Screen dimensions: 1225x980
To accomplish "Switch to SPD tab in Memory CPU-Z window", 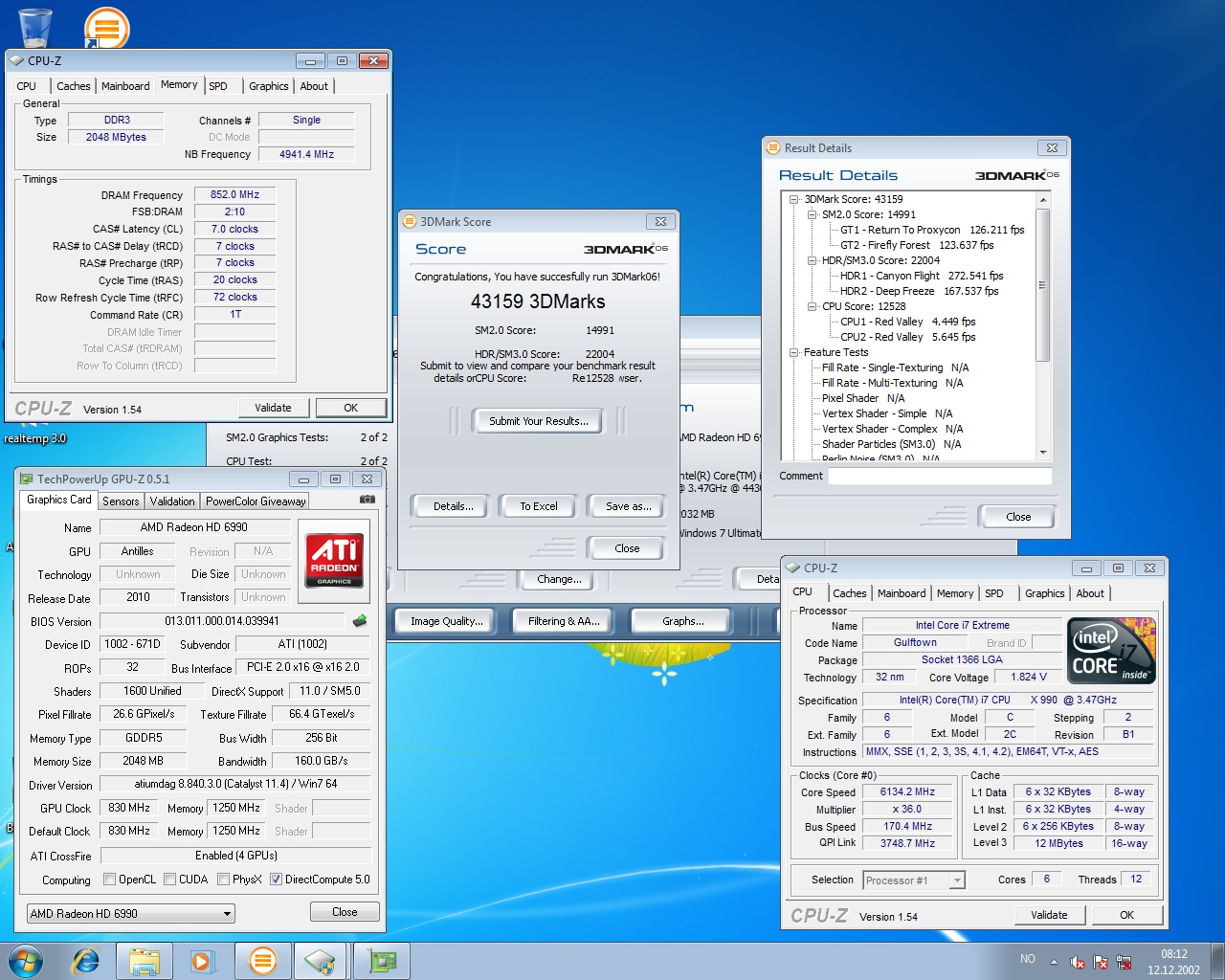I will [218, 86].
